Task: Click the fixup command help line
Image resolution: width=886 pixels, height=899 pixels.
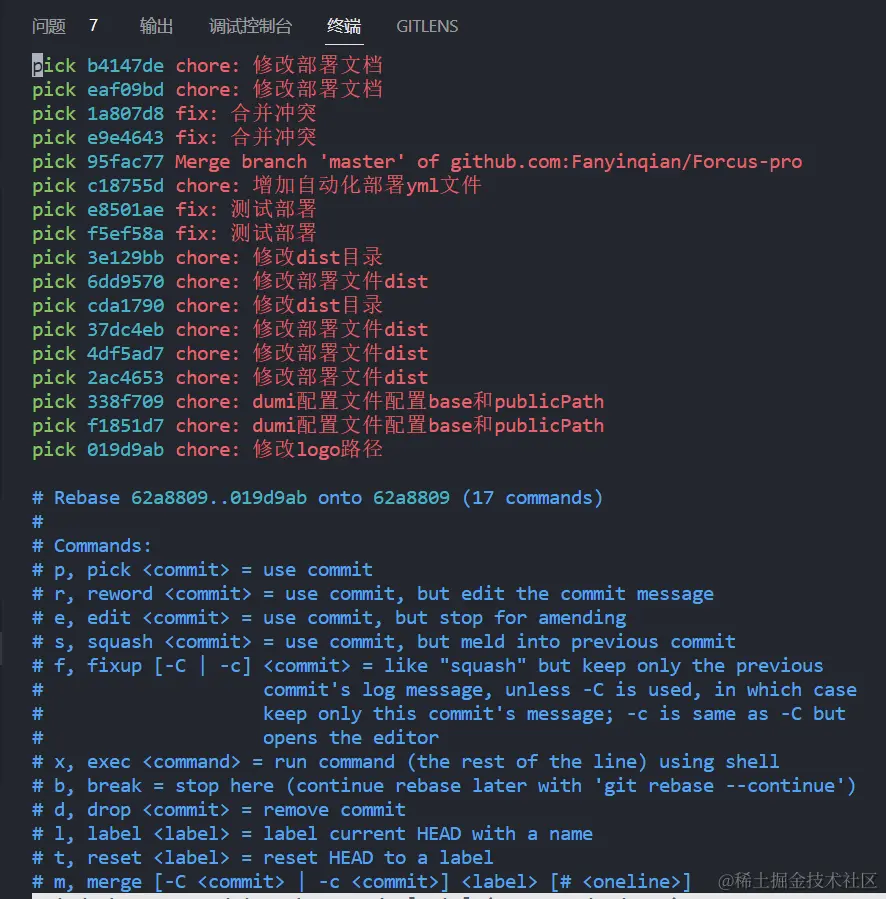Action: (x=428, y=666)
